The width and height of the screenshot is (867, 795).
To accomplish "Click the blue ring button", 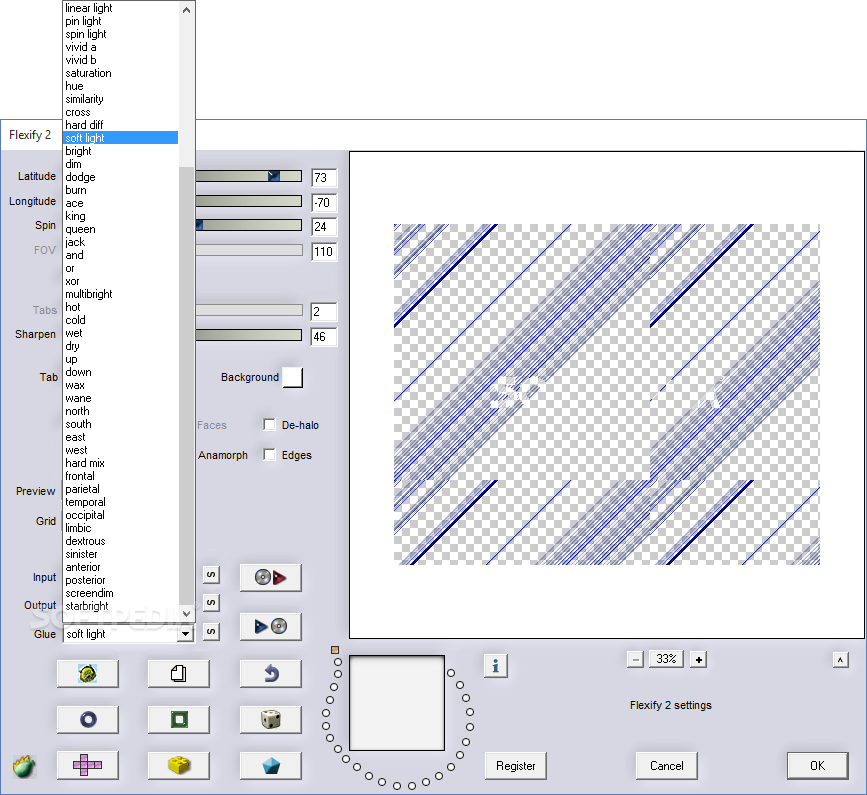I will click(87, 720).
